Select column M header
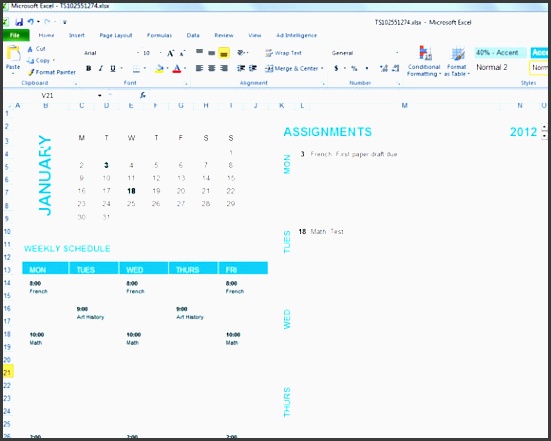This screenshot has width=551, height=441. pos(404,105)
